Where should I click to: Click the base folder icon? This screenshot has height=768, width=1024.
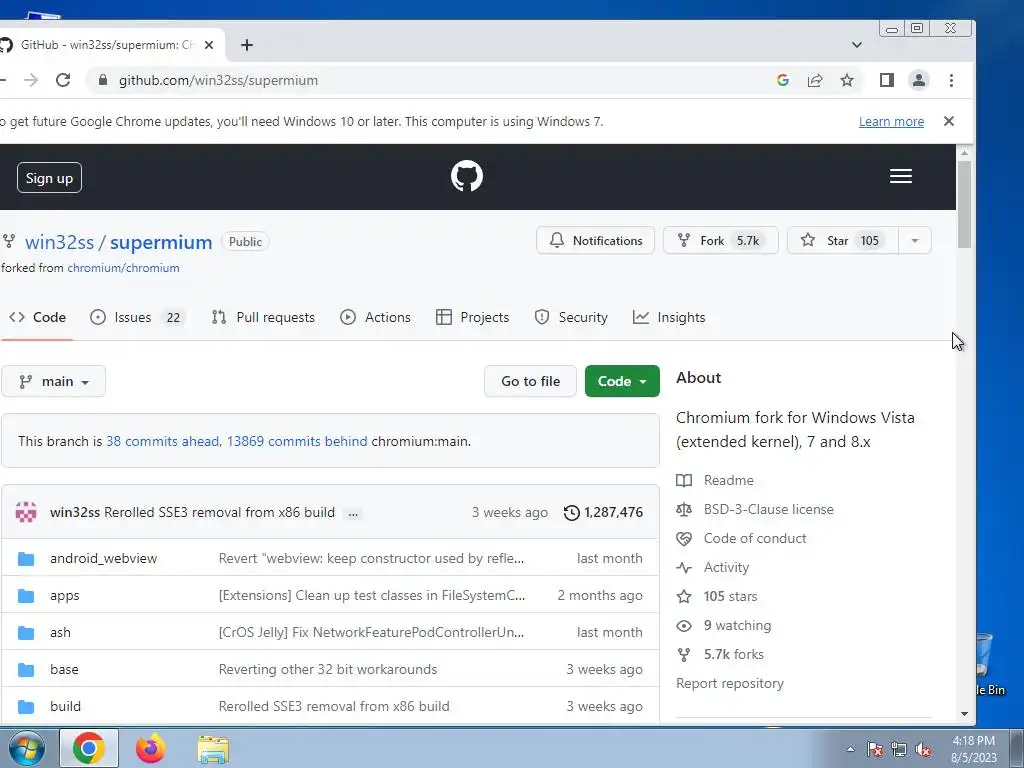26,669
